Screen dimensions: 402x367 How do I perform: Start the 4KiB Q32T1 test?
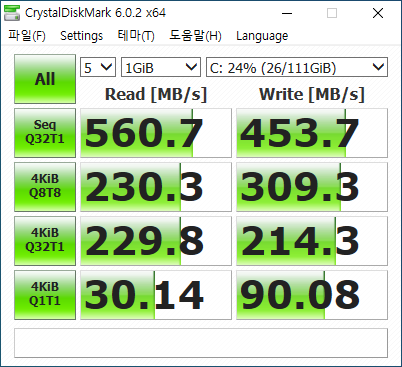[x=45, y=241]
